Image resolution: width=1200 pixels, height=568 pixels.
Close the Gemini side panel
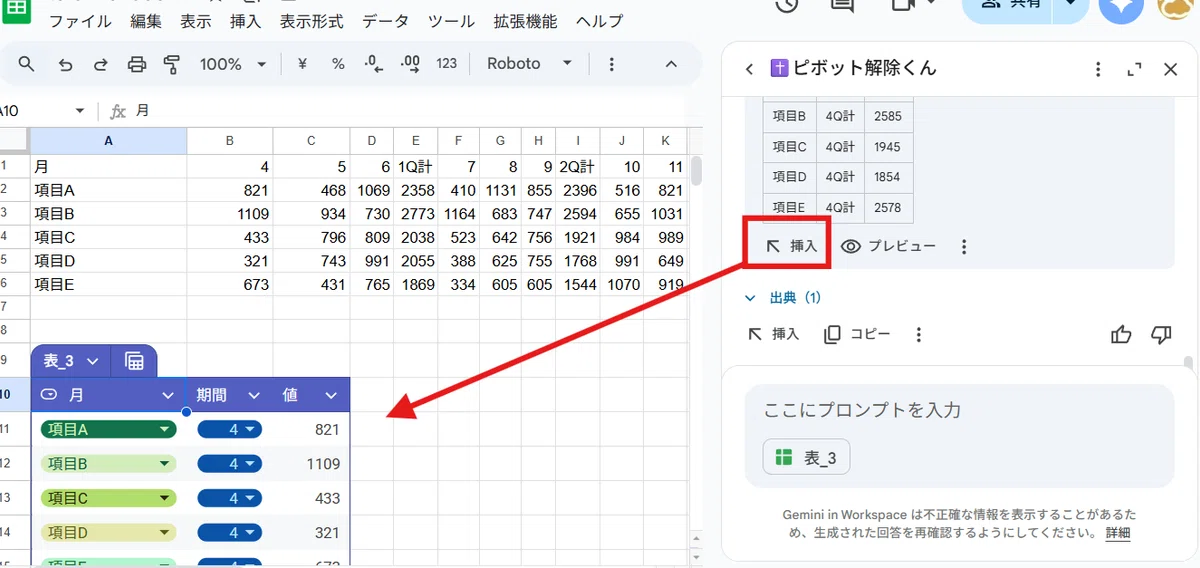coord(1171,69)
